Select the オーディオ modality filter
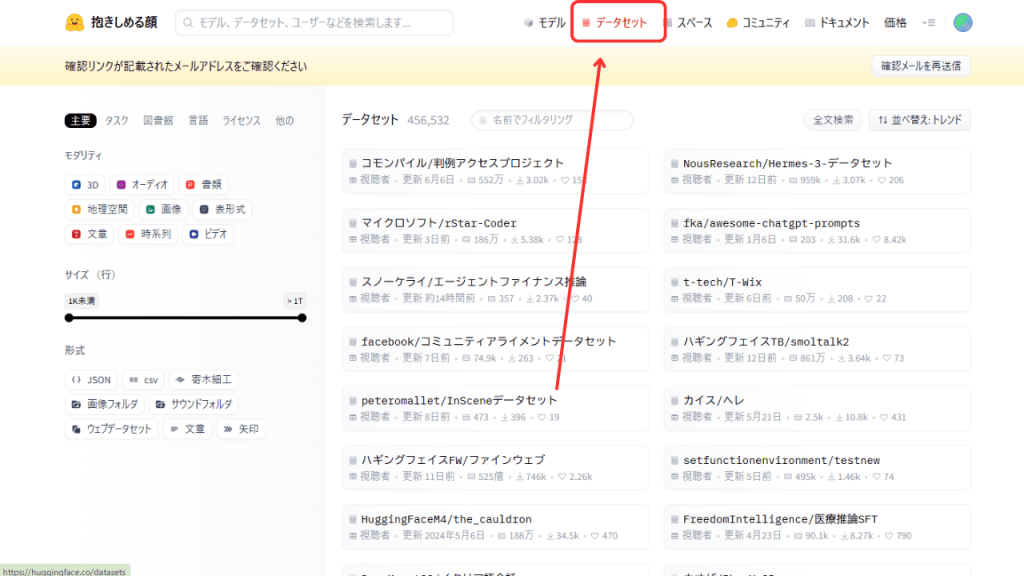Image resolution: width=1024 pixels, height=576 pixels. click(x=142, y=185)
